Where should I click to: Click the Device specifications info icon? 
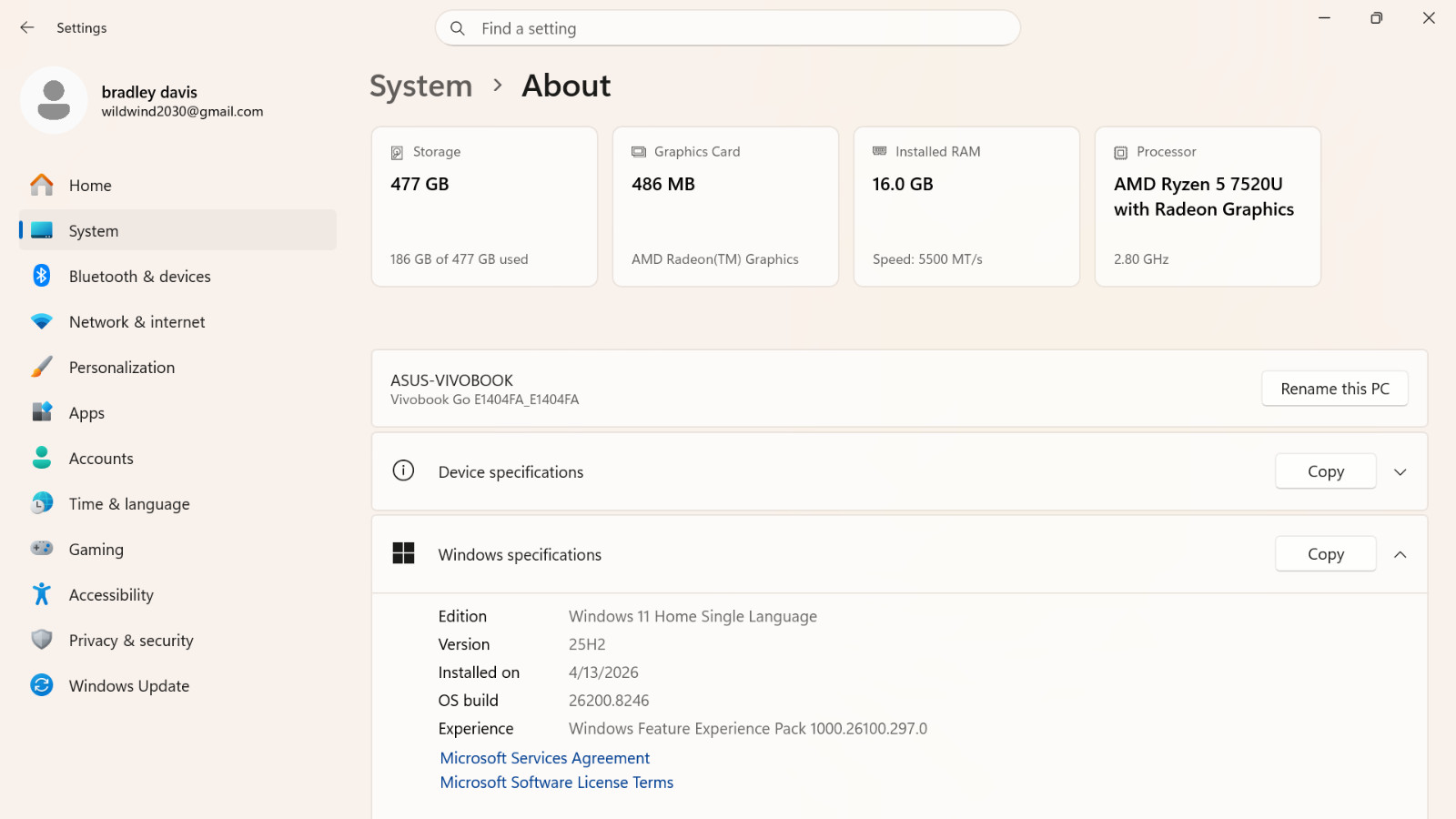coord(403,470)
